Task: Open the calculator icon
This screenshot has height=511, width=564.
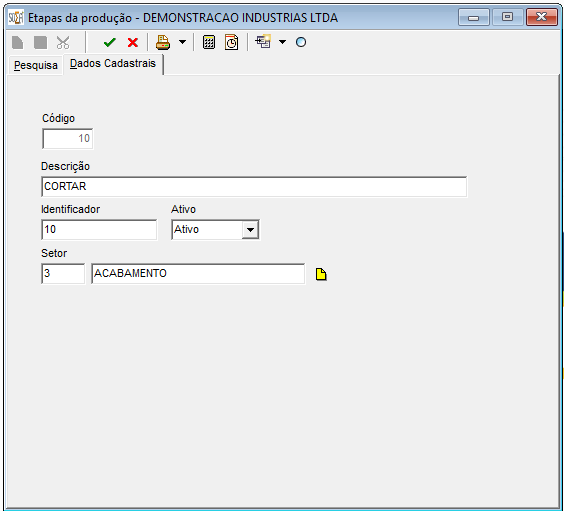Action: pyautogui.click(x=209, y=42)
